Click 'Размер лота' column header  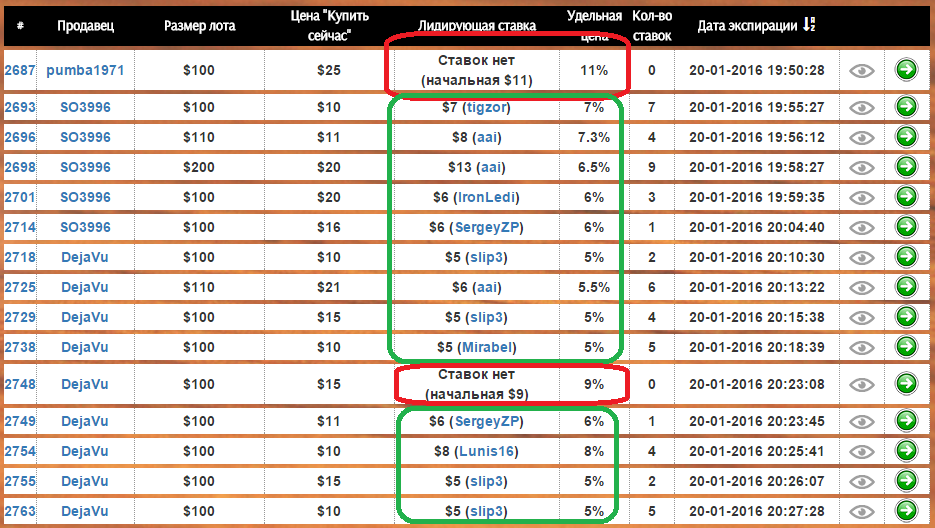[198, 25]
